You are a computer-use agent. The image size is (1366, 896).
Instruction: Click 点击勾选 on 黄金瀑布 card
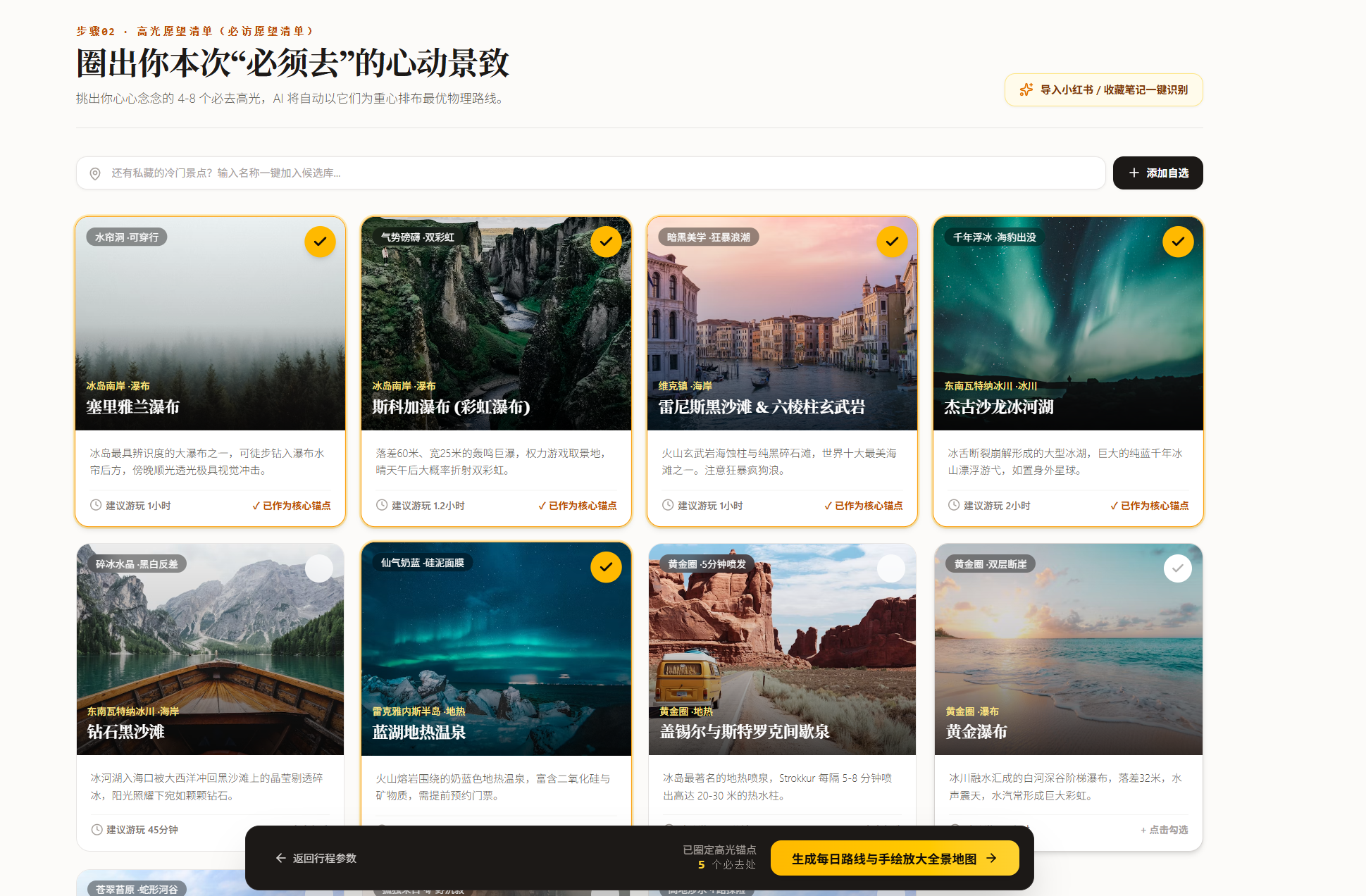[1165, 830]
